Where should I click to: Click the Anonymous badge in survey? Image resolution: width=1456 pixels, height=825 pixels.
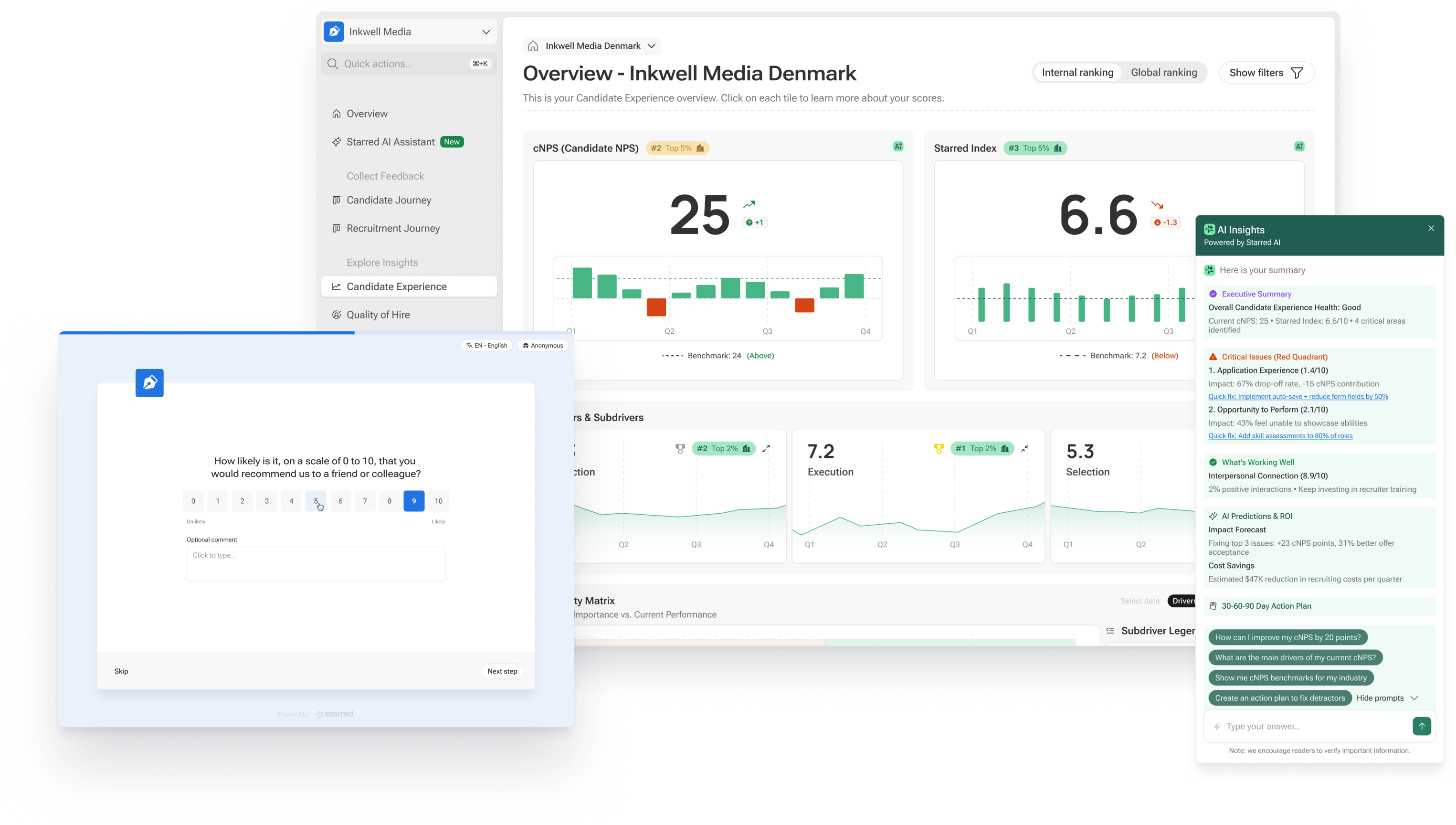(542, 346)
